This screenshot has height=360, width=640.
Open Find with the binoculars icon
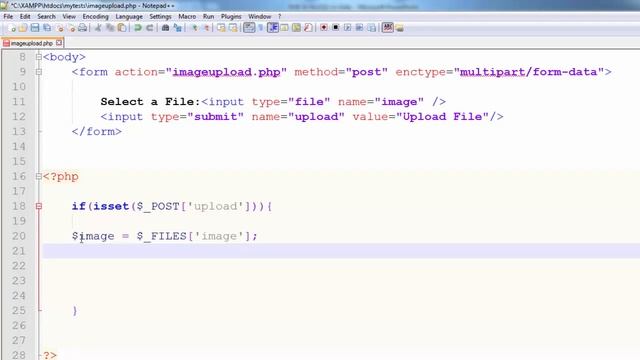click(x=165, y=28)
